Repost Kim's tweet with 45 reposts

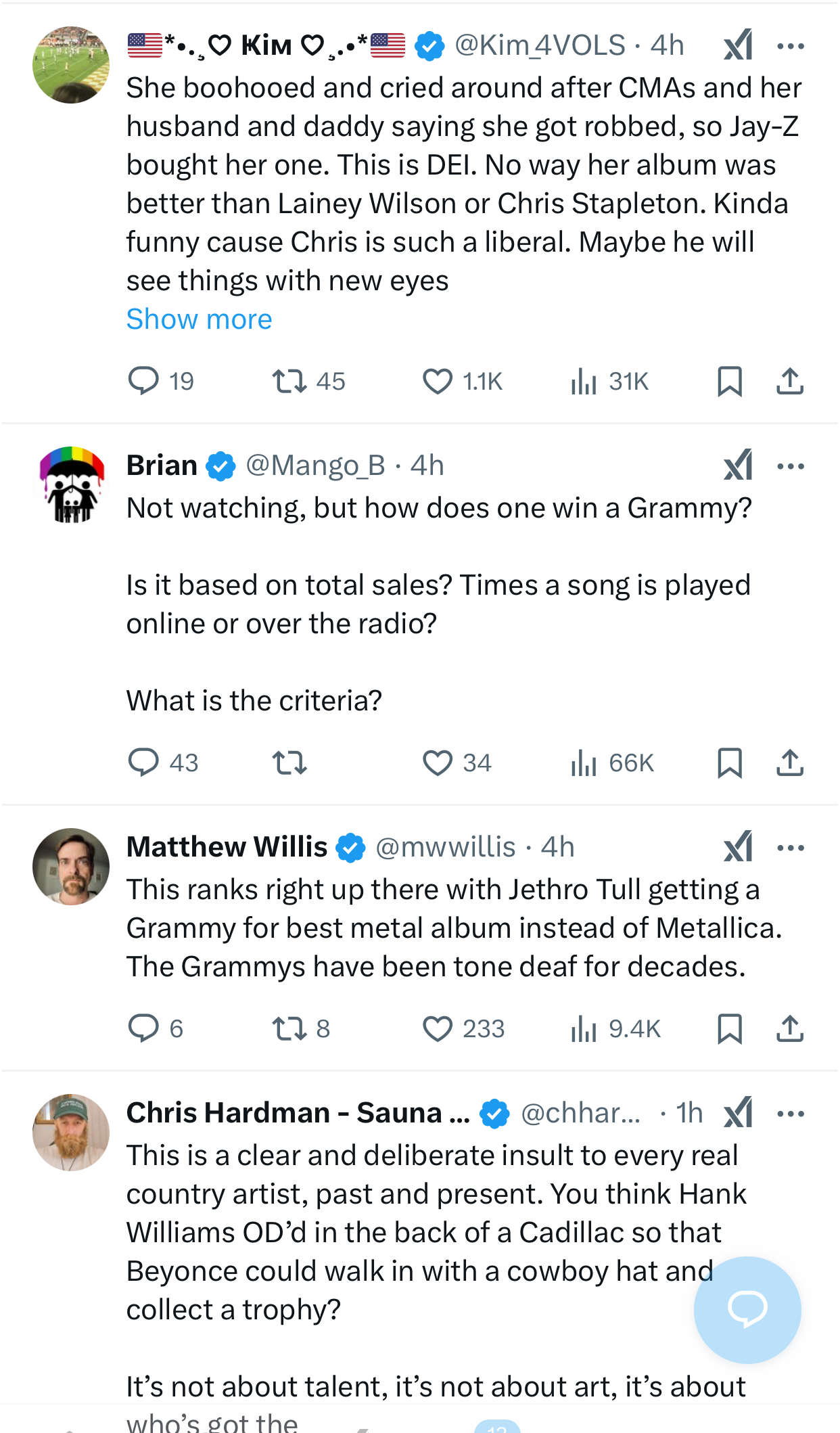[x=289, y=381]
